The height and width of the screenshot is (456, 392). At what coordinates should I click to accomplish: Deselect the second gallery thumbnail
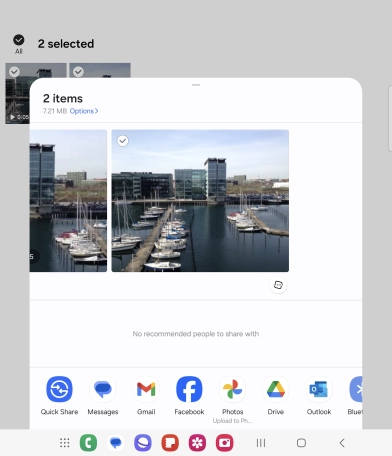tap(78, 72)
